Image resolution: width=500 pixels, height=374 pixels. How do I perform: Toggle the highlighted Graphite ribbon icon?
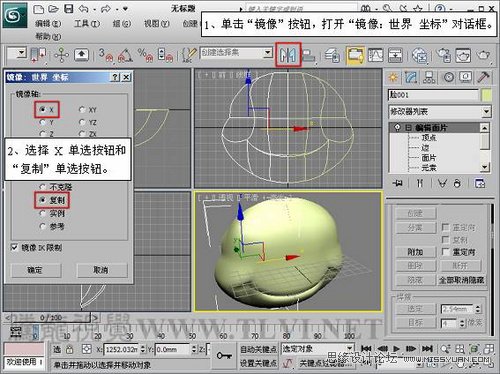(x=355, y=55)
